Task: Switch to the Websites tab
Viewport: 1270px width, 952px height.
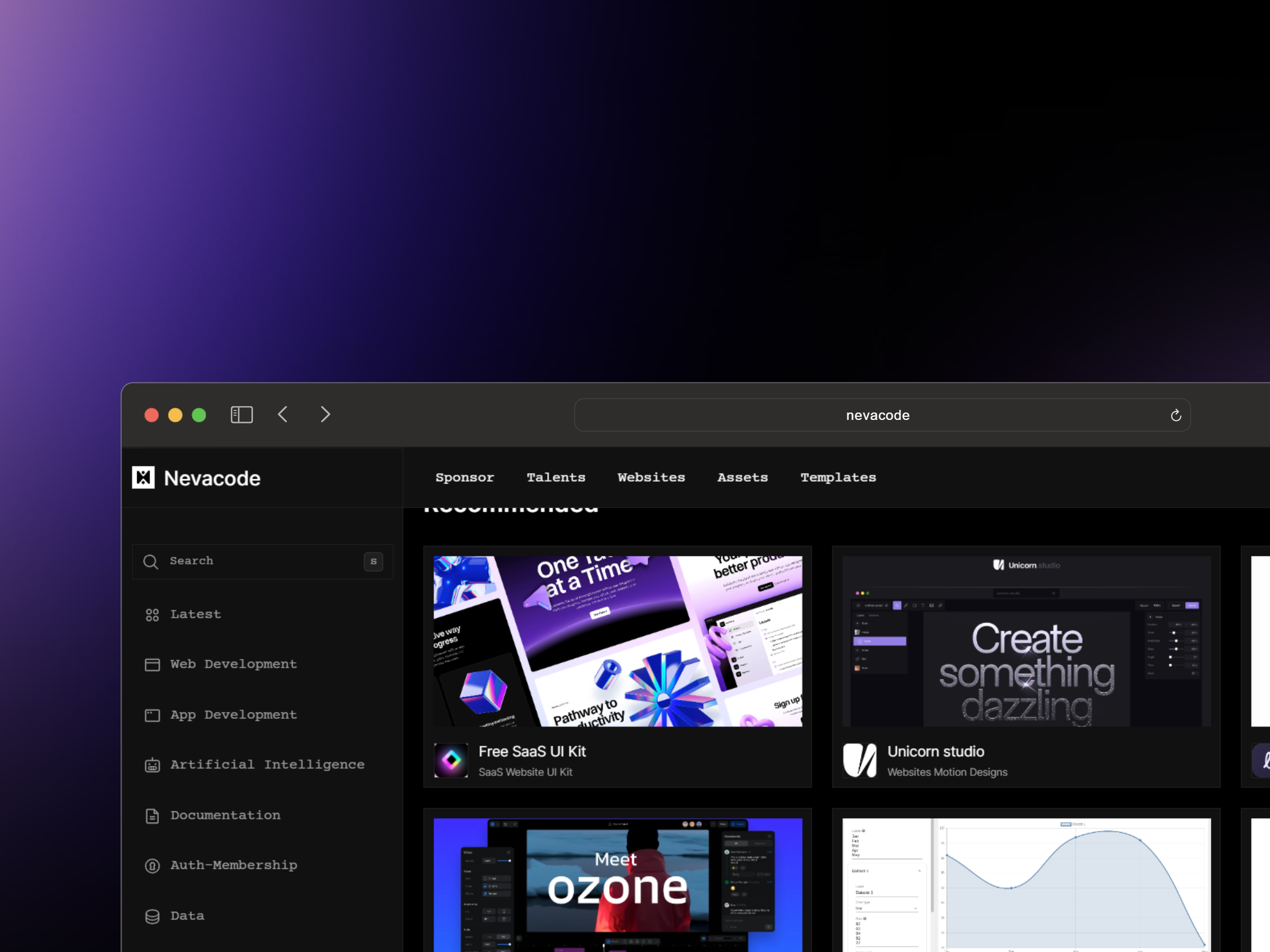Action: (651, 478)
